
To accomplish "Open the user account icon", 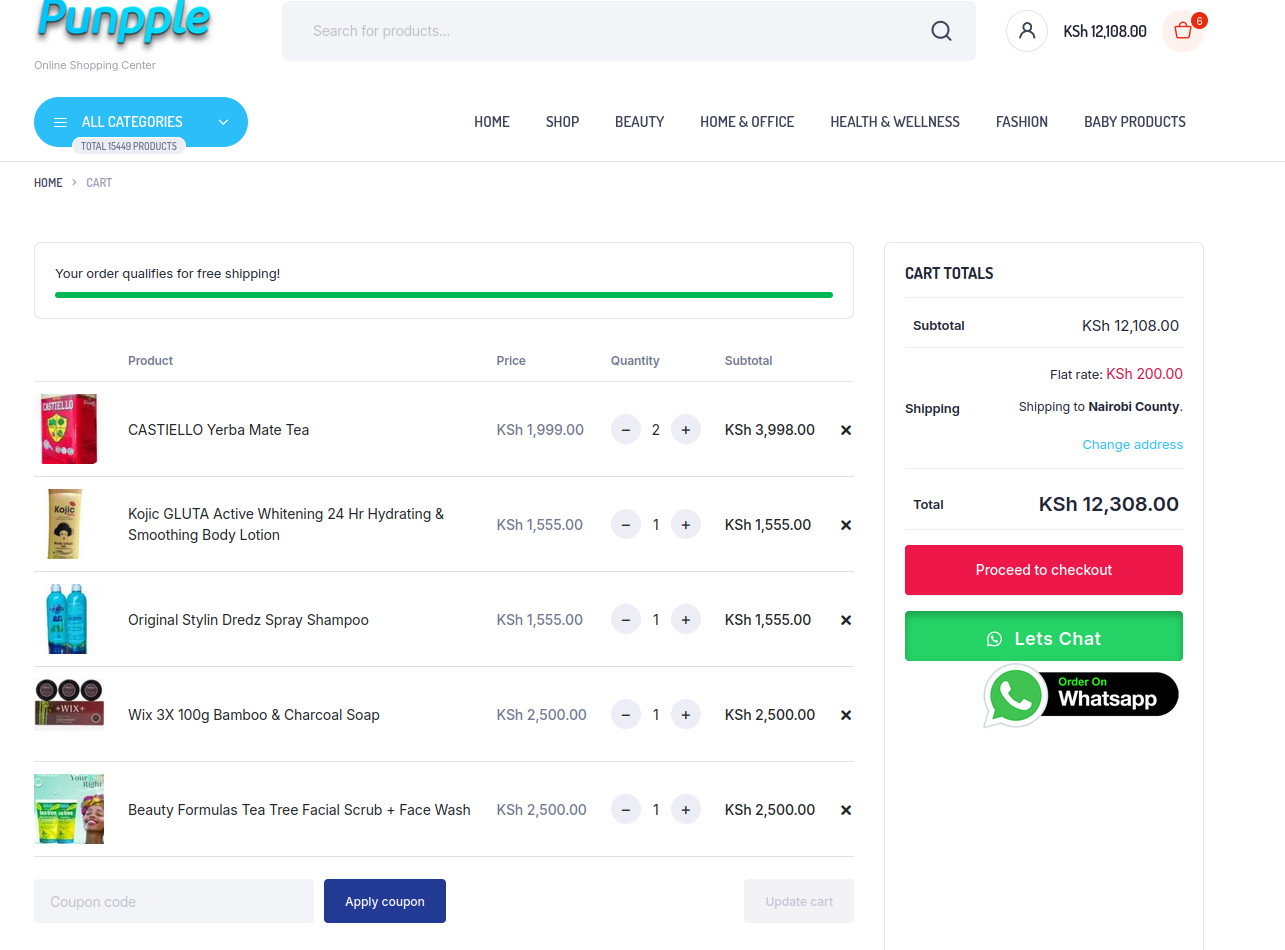I will [1027, 31].
